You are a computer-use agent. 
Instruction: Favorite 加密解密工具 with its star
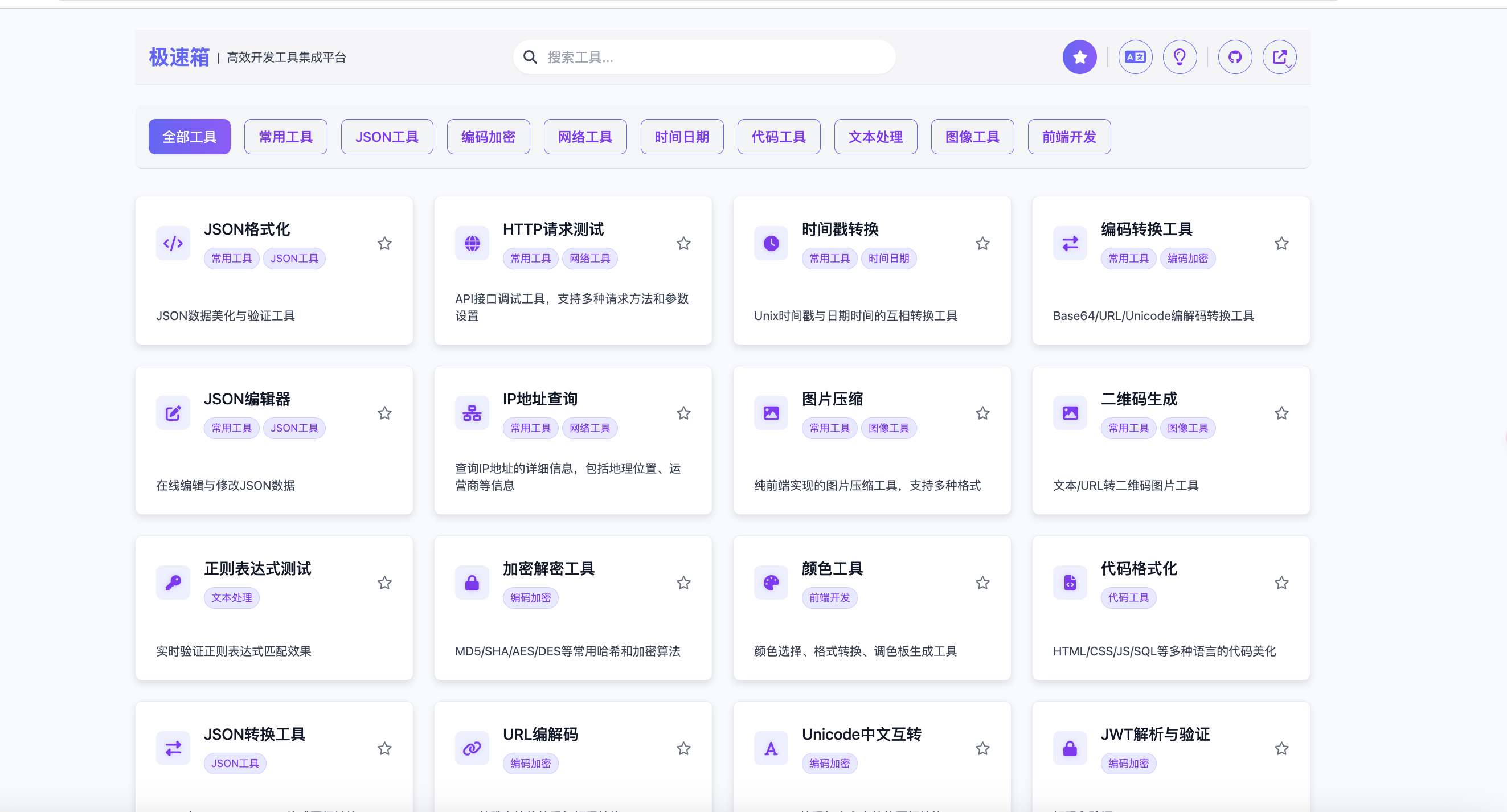683,583
